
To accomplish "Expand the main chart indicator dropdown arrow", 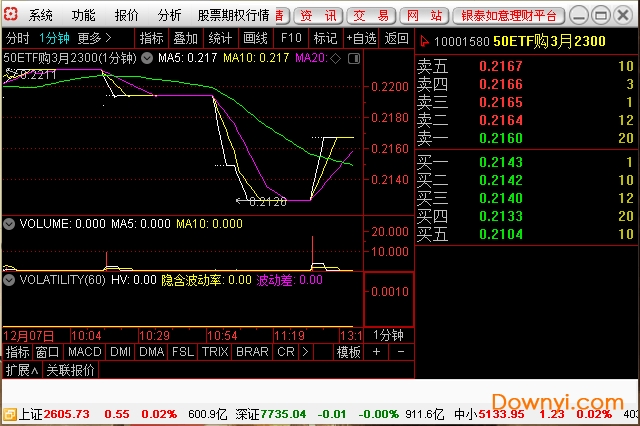I will tap(147, 58).
